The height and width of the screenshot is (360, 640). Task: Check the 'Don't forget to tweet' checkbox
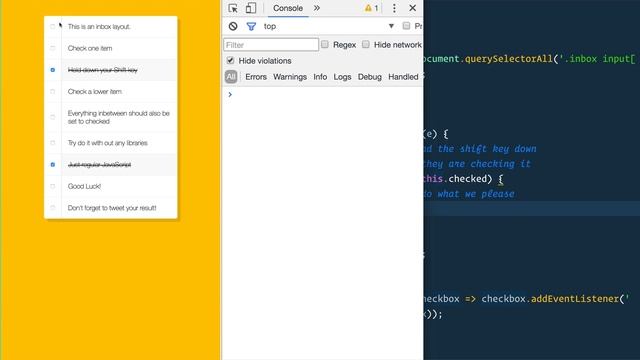click(53, 208)
